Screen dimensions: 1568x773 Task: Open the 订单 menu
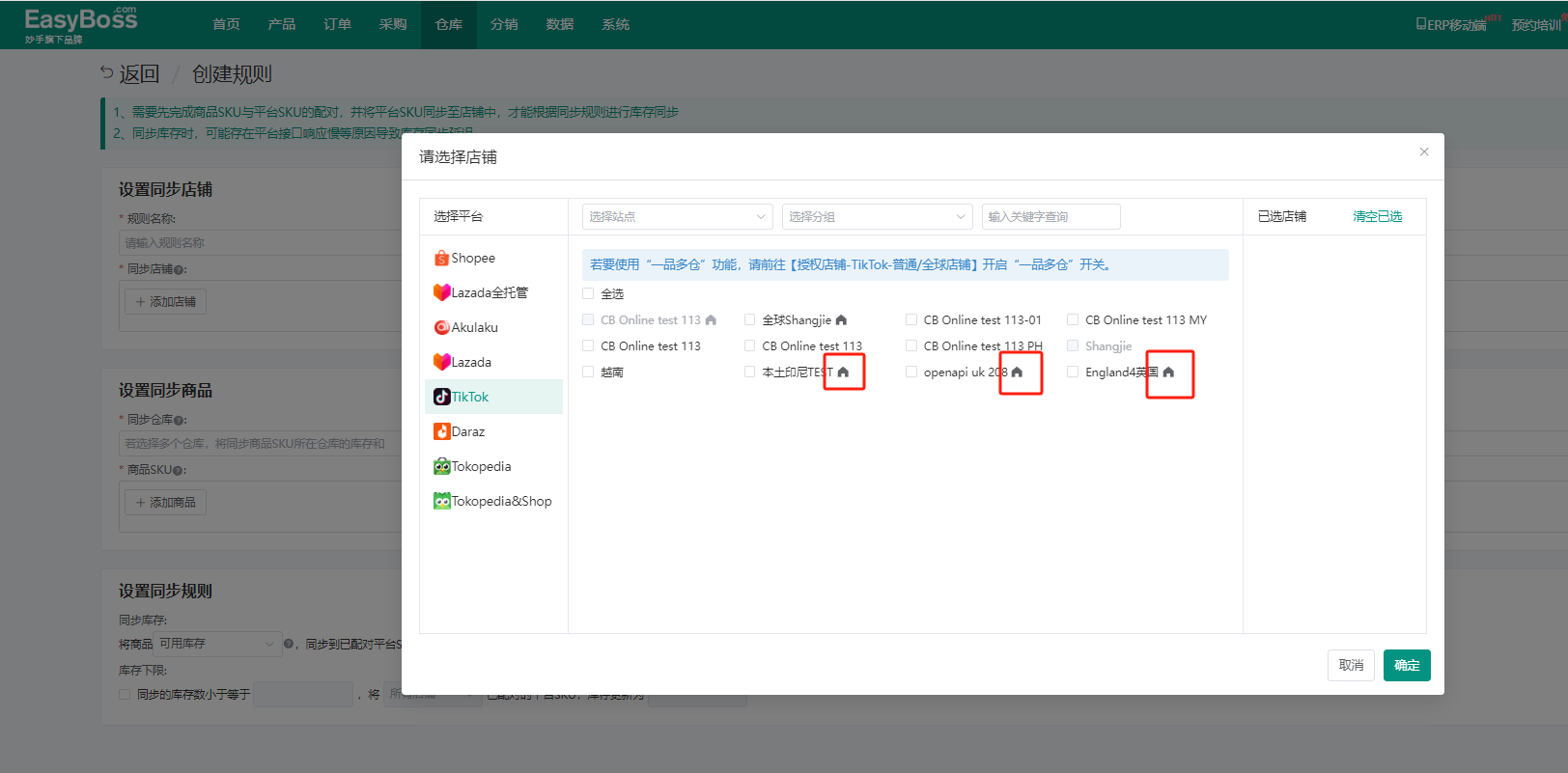337,24
